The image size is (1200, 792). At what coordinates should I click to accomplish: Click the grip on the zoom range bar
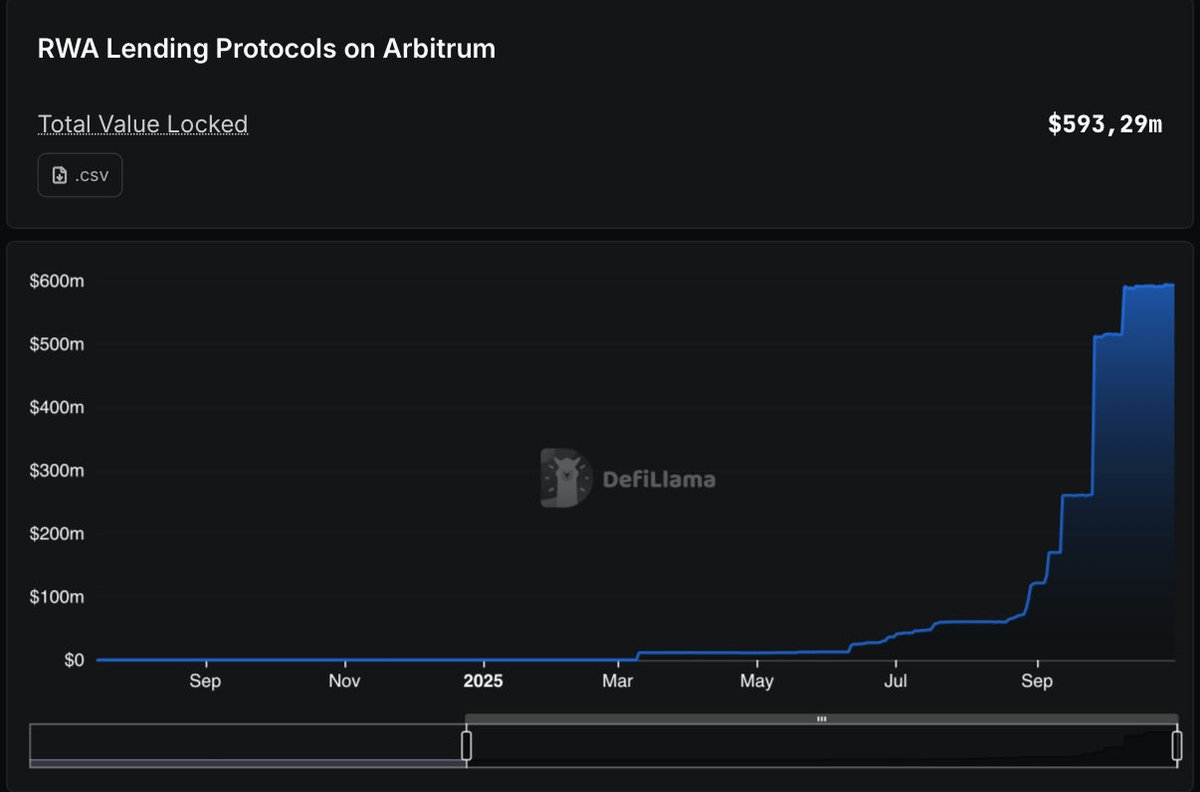point(822,718)
